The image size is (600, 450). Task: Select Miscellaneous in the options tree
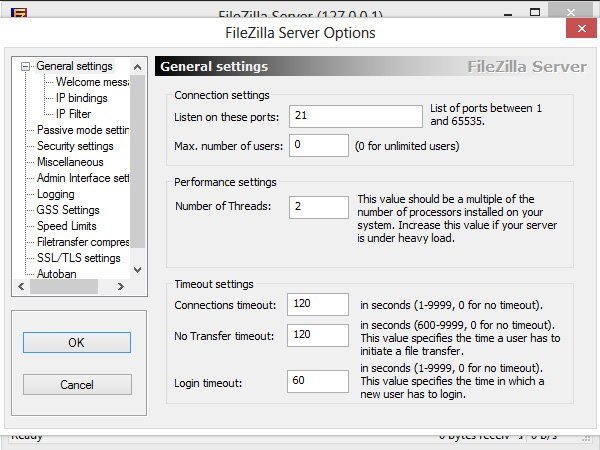[x=70, y=162]
